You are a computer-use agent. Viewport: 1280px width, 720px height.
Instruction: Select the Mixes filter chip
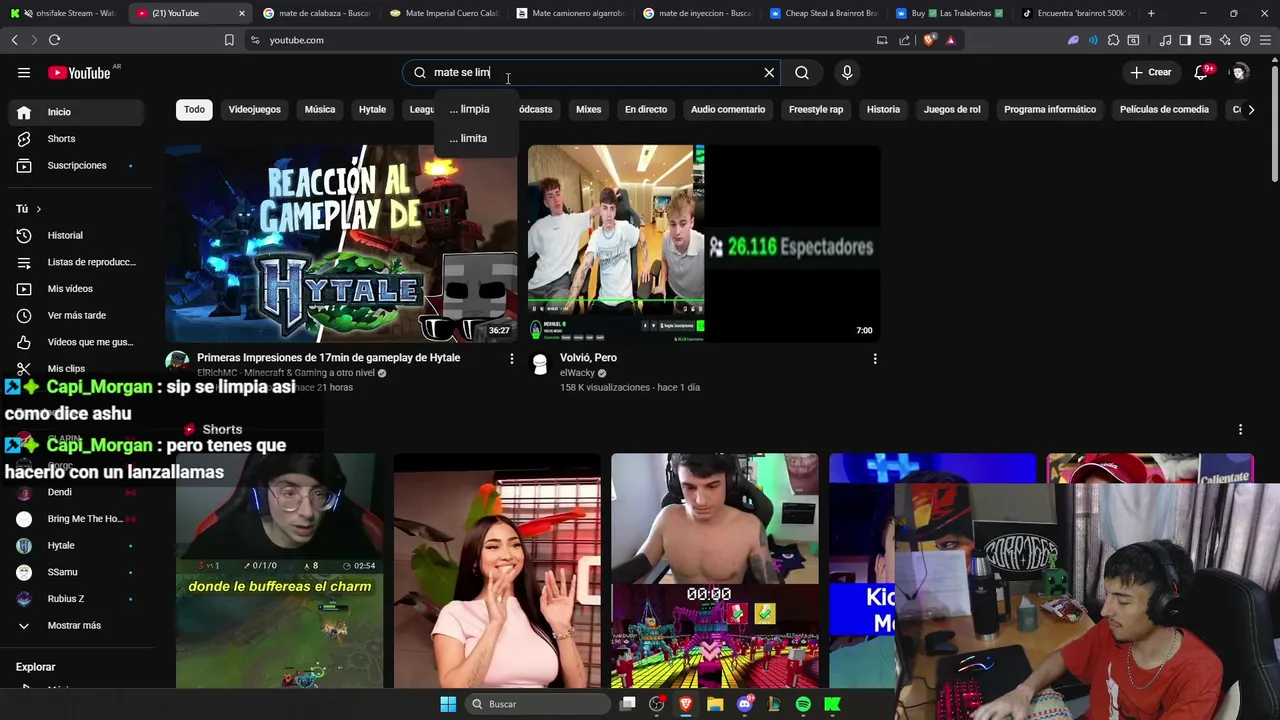pyautogui.click(x=588, y=109)
